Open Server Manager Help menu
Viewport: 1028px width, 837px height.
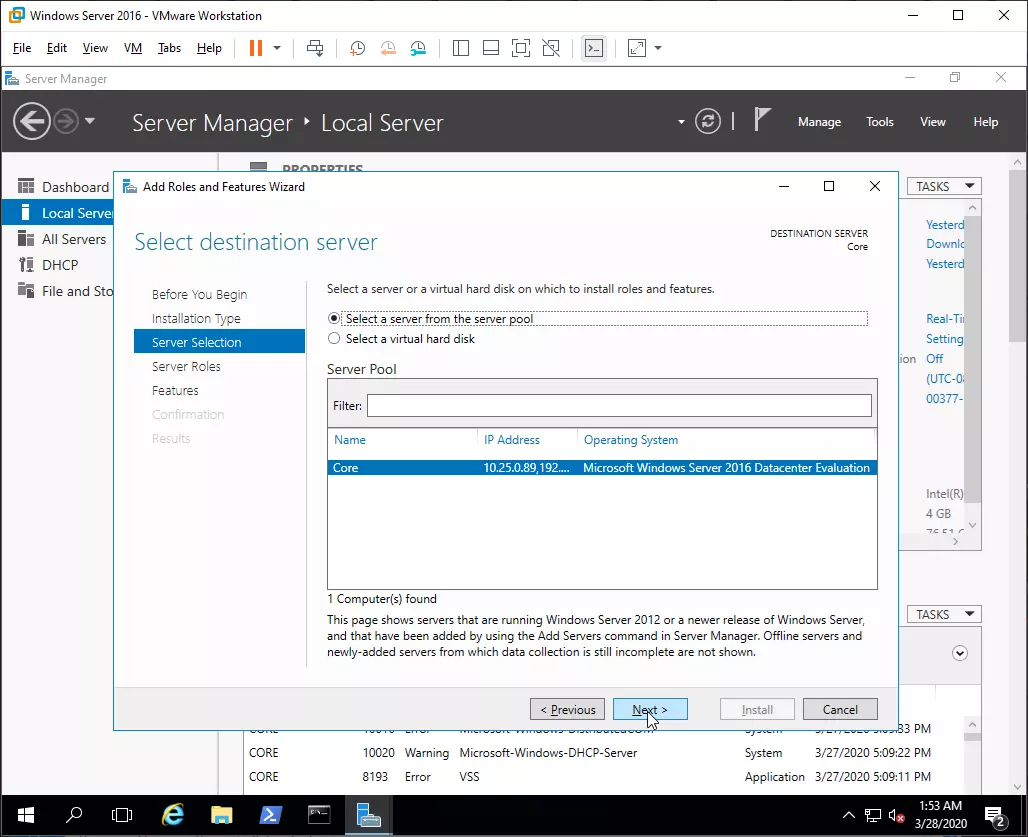tap(985, 122)
